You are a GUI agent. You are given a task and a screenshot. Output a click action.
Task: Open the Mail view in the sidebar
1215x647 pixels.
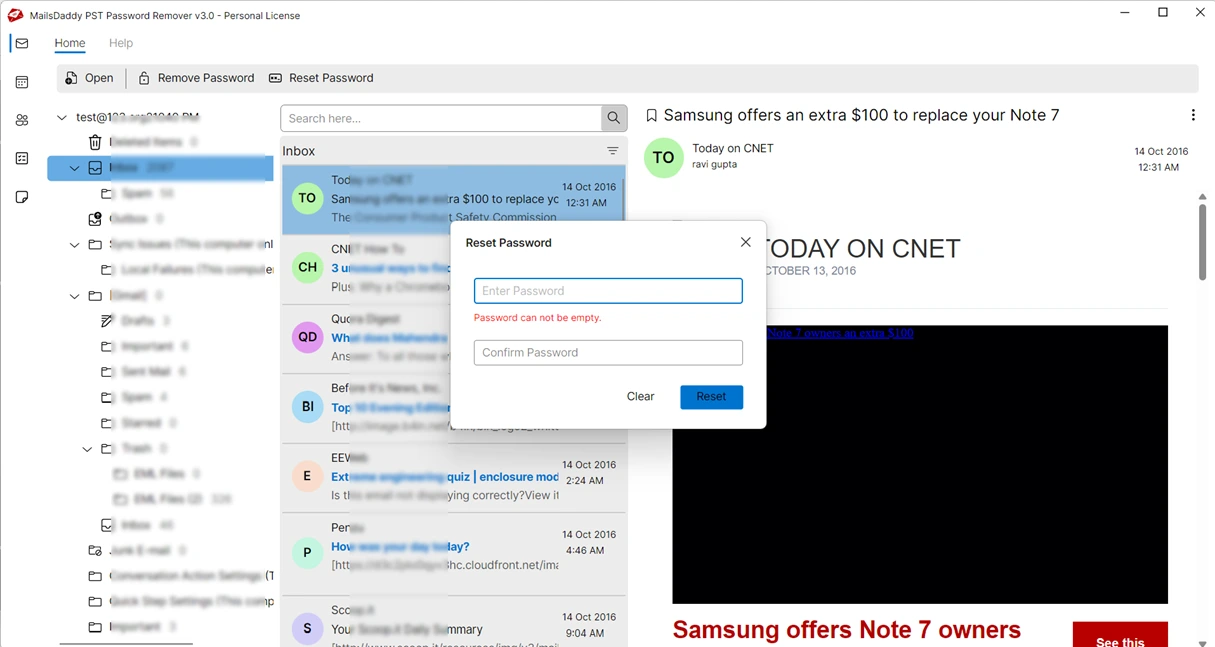click(x=22, y=44)
